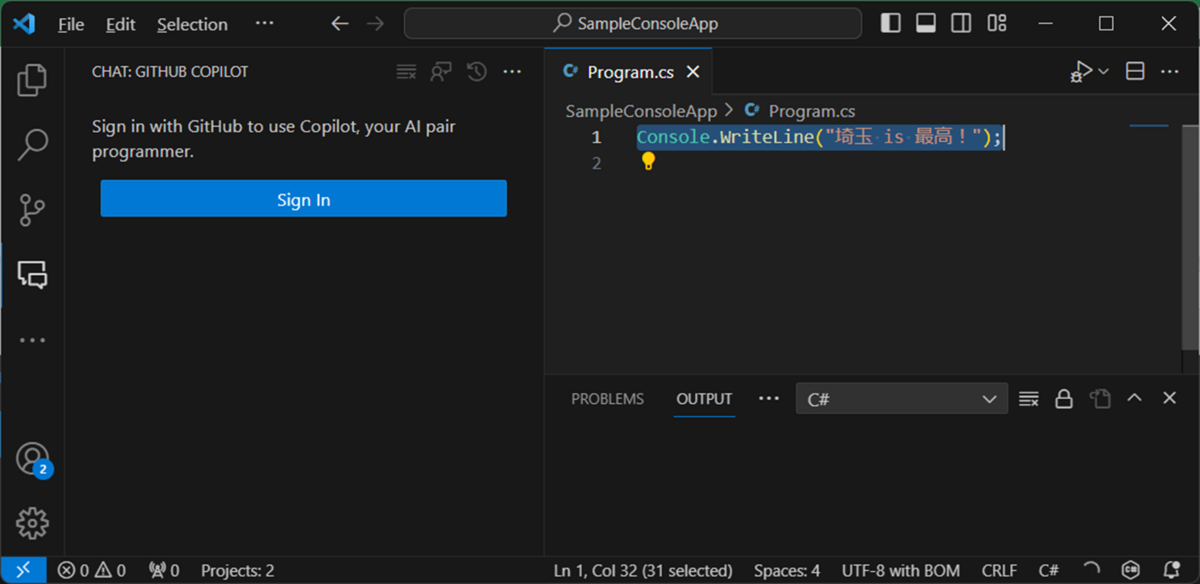Screen dimensions: 1200x584
Task: Expand the run button dropdown chevron
Action: [x=1104, y=72]
